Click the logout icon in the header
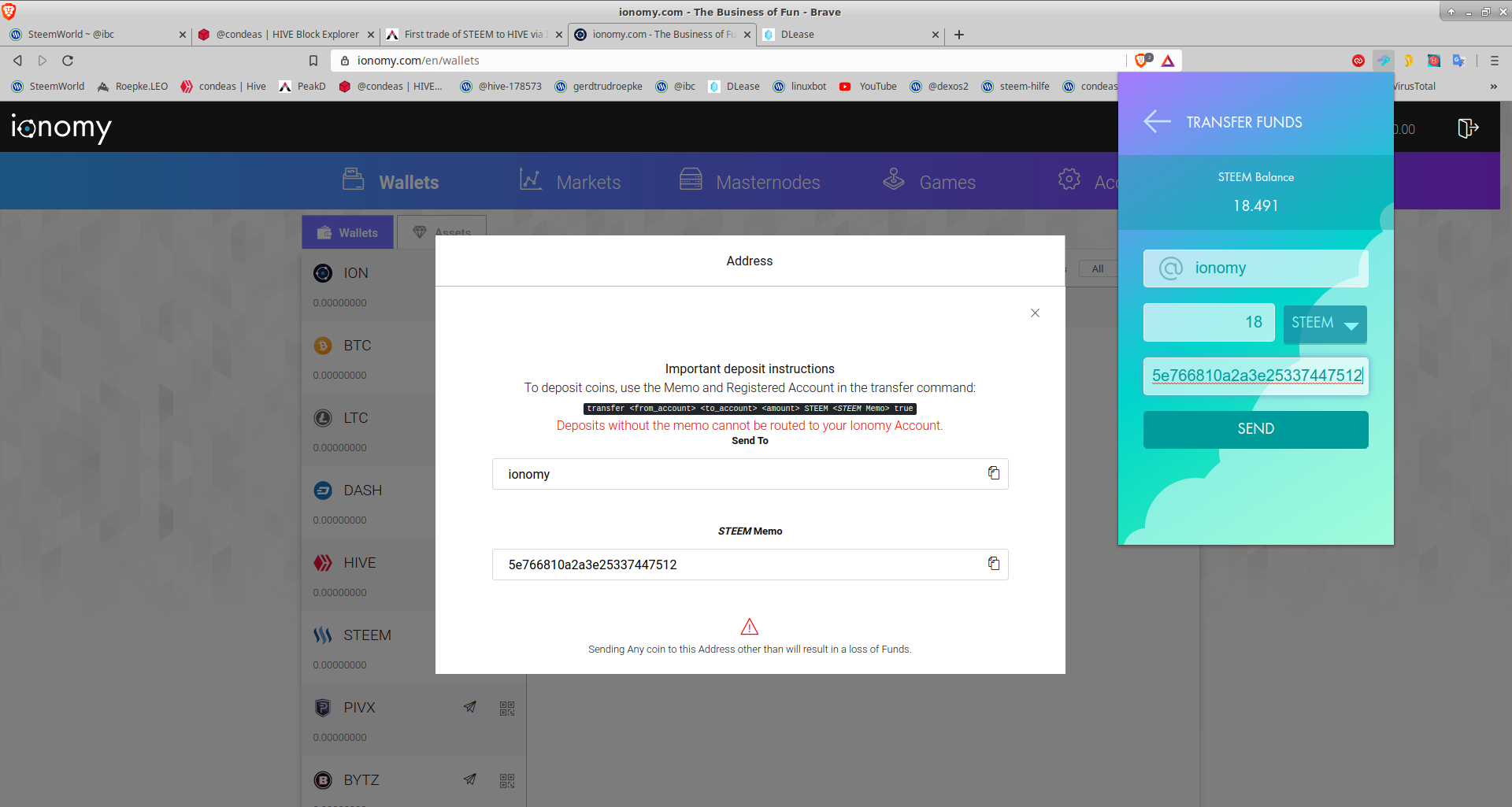Screen dimensions: 1512x807 pos(1468,128)
